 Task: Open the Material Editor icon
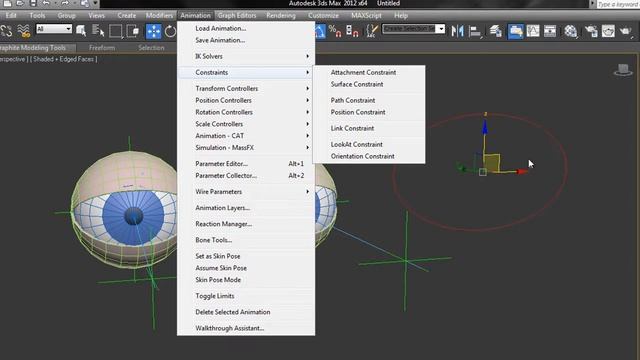[571, 31]
